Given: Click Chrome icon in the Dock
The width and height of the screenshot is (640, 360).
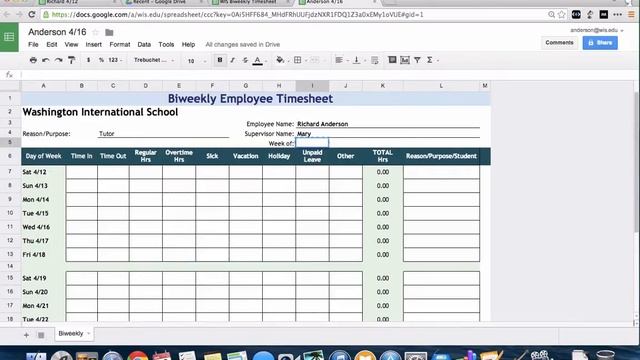Looking at the screenshot, I should 138,356.
